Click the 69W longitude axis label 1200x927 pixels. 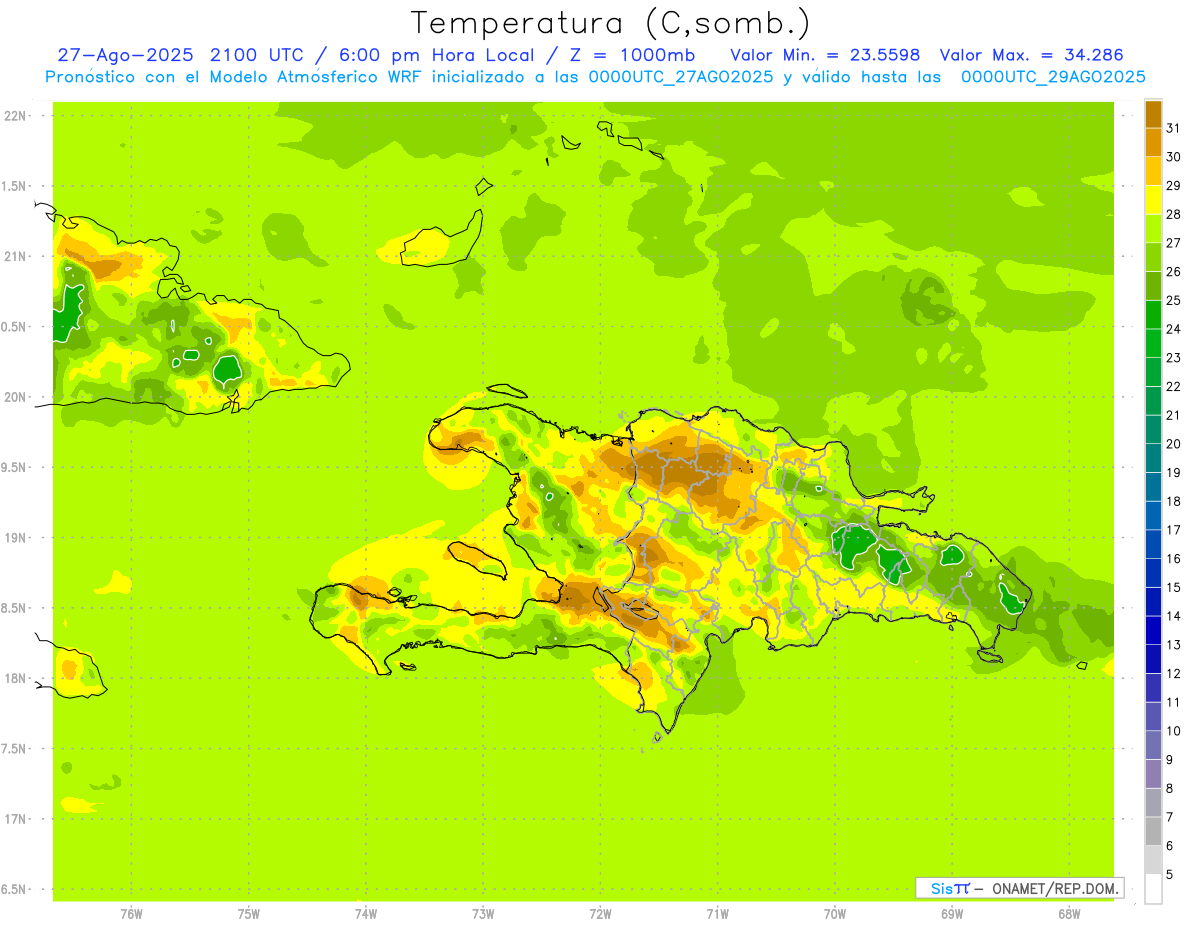point(951,914)
